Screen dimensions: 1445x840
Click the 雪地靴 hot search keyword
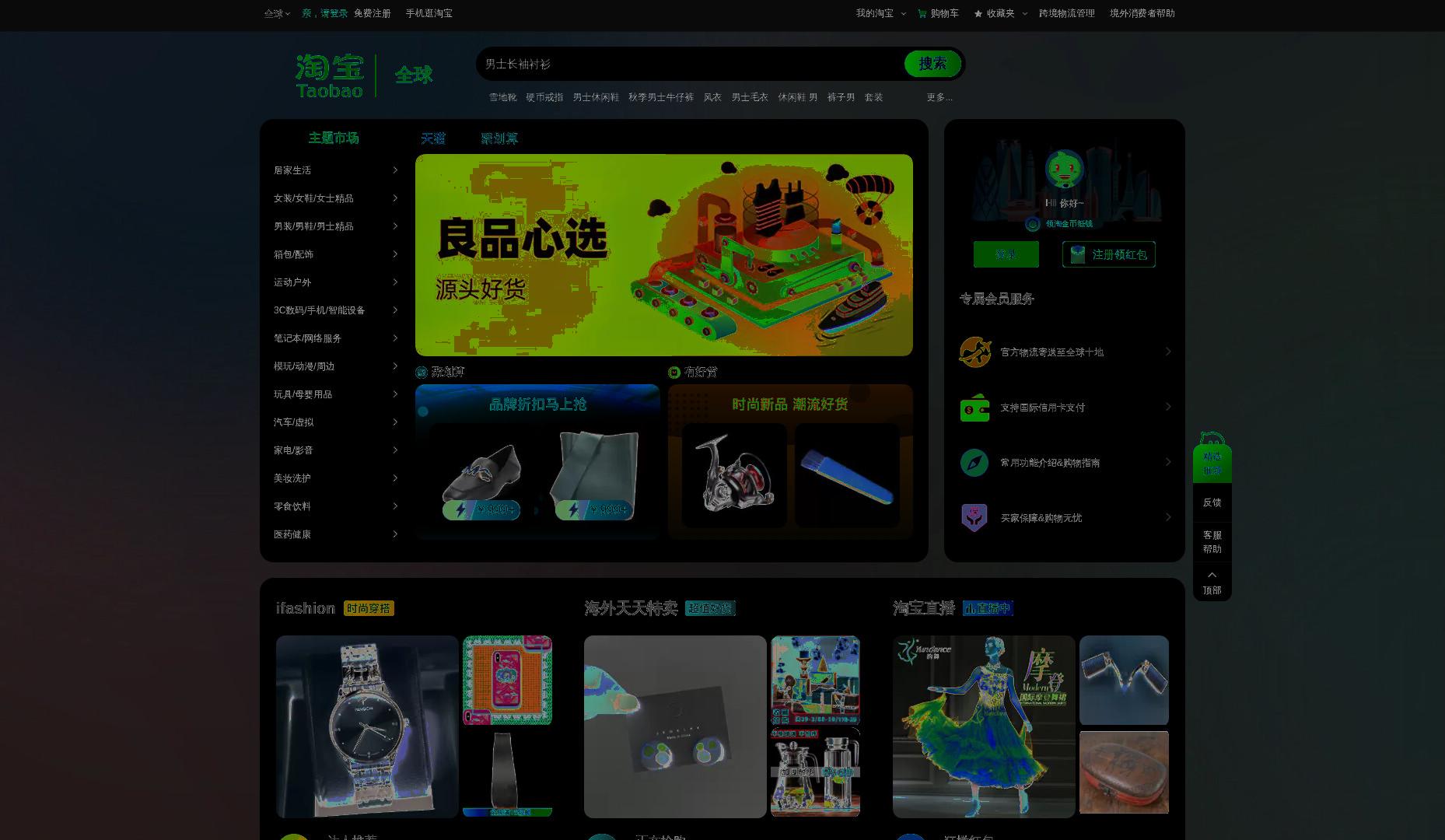[503, 97]
